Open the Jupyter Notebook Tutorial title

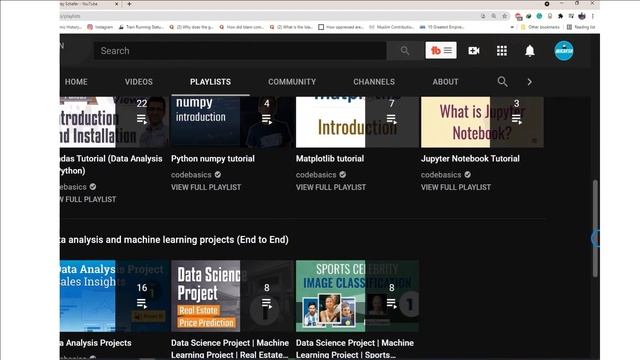(x=470, y=158)
